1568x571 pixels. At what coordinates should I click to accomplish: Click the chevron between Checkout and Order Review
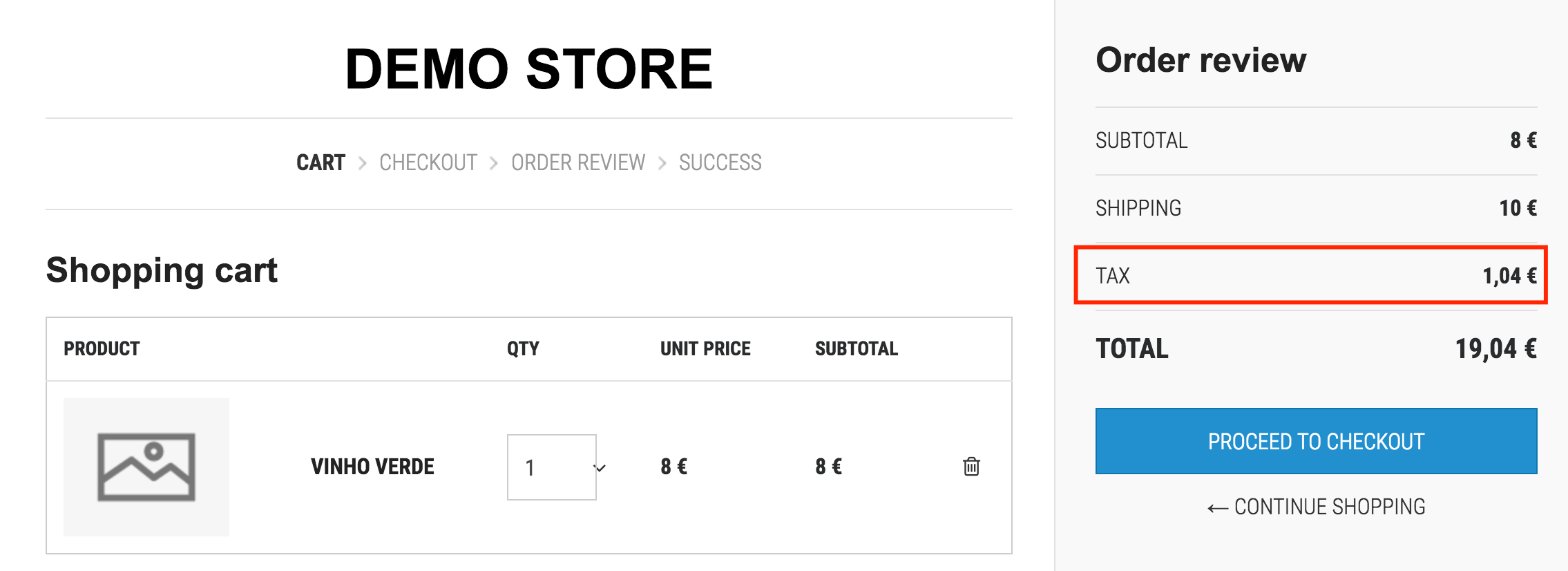click(494, 163)
